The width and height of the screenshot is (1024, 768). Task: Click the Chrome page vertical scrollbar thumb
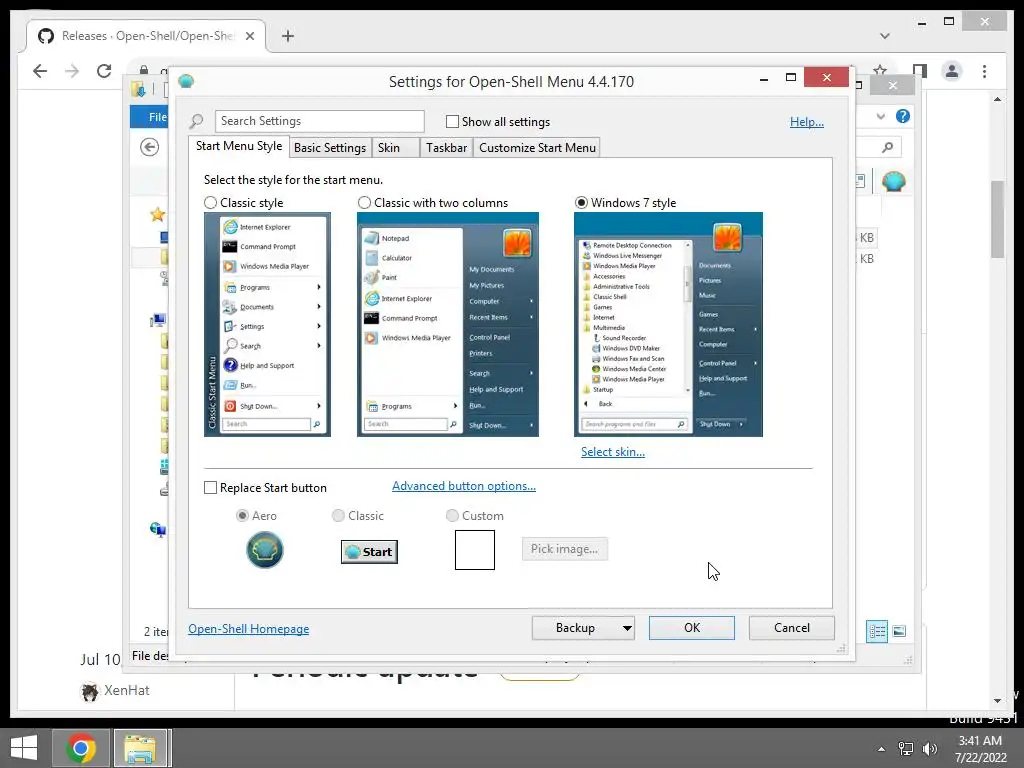click(x=997, y=219)
